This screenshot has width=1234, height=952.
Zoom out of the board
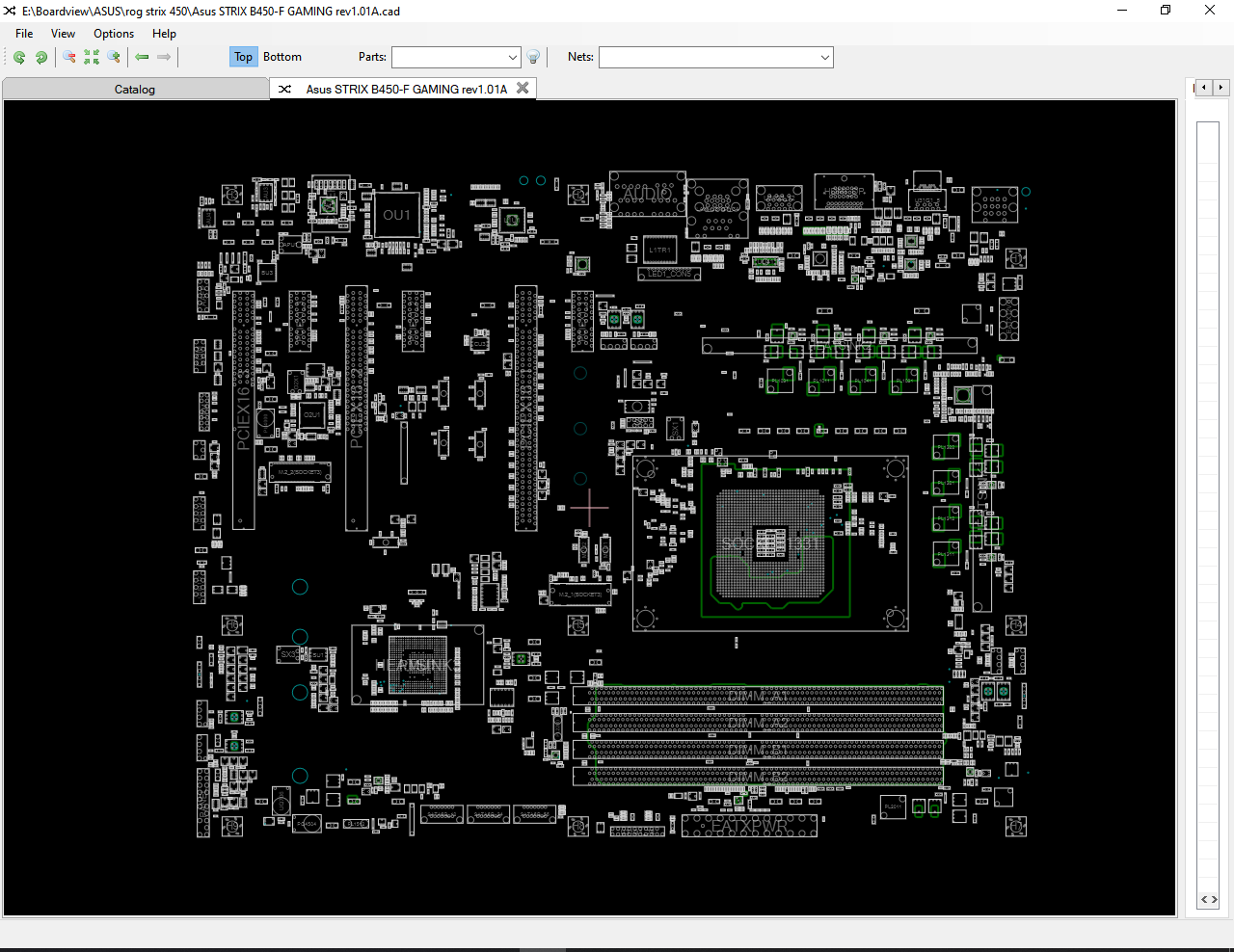click(x=69, y=58)
